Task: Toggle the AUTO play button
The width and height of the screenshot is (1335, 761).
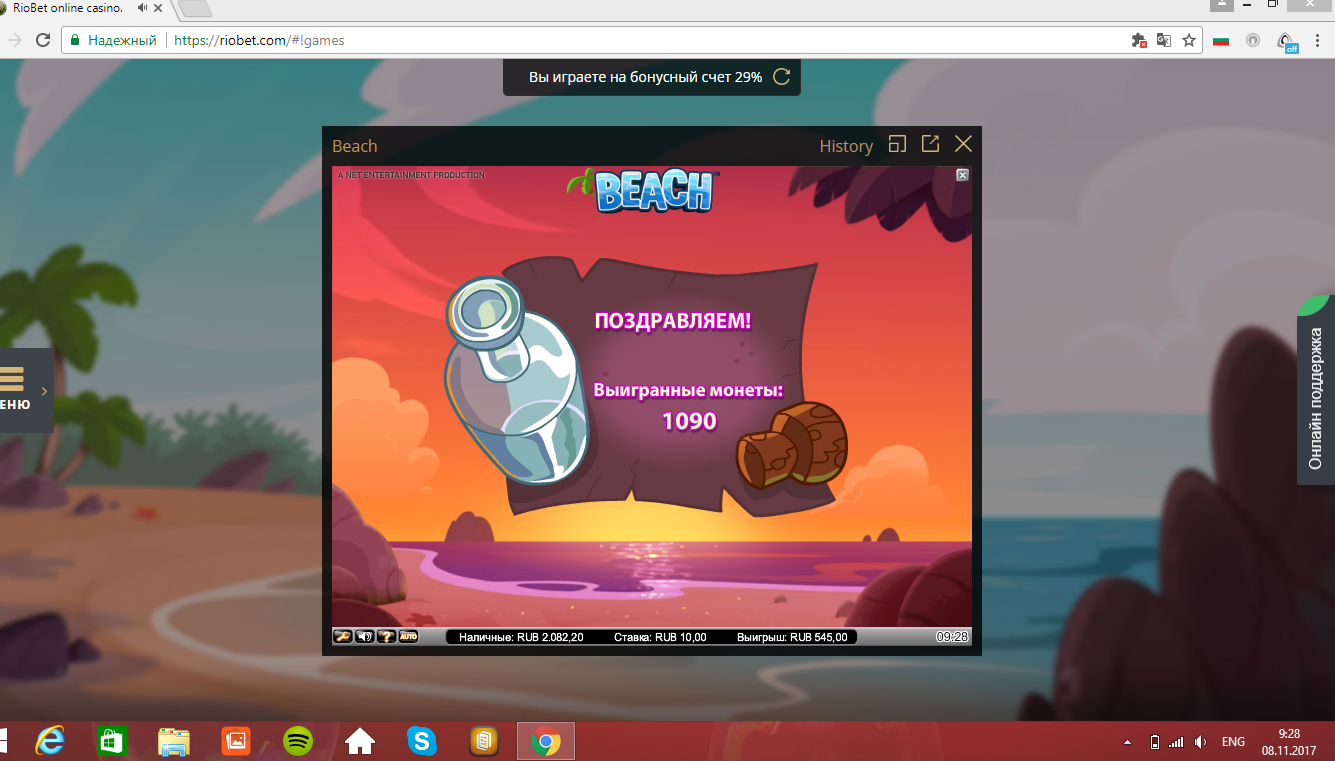Action: 408,636
